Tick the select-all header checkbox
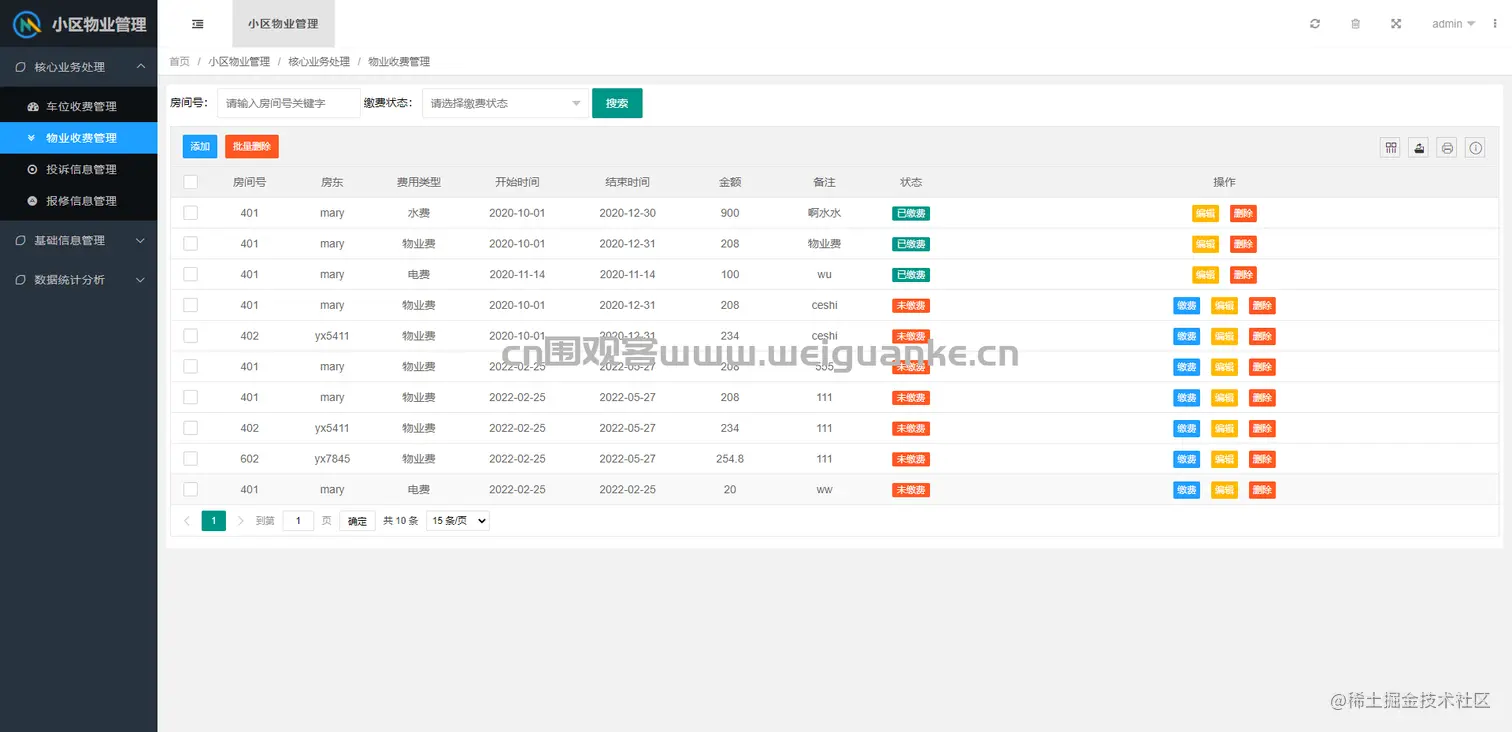 (x=191, y=182)
